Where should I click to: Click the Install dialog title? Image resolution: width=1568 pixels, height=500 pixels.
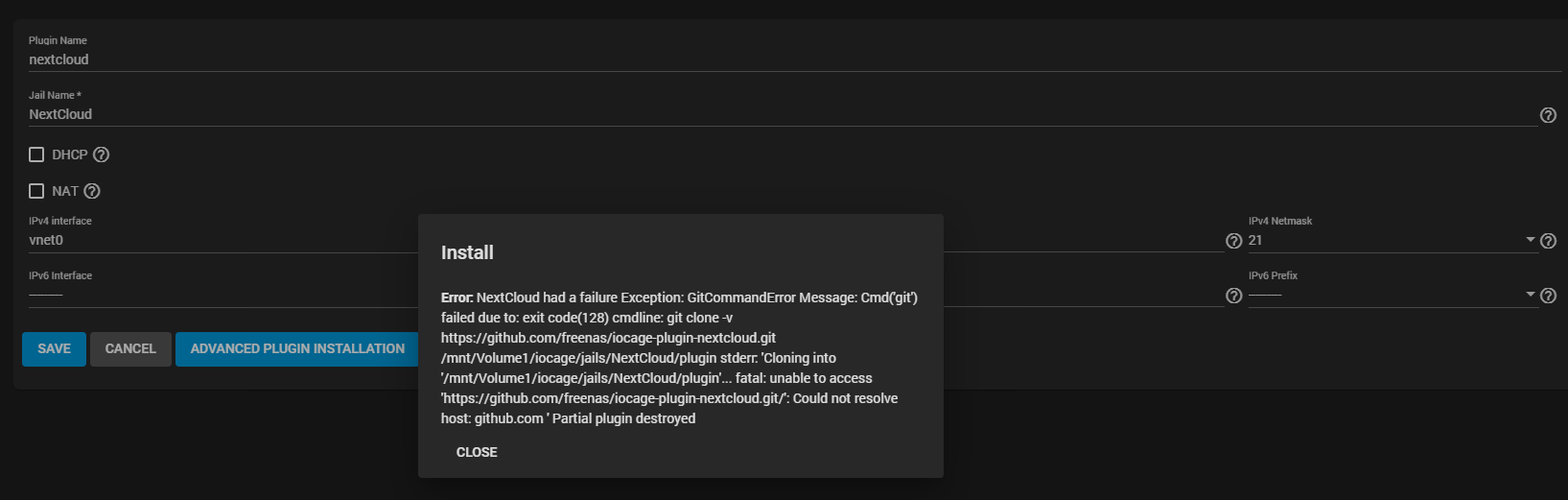coord(467,252)
